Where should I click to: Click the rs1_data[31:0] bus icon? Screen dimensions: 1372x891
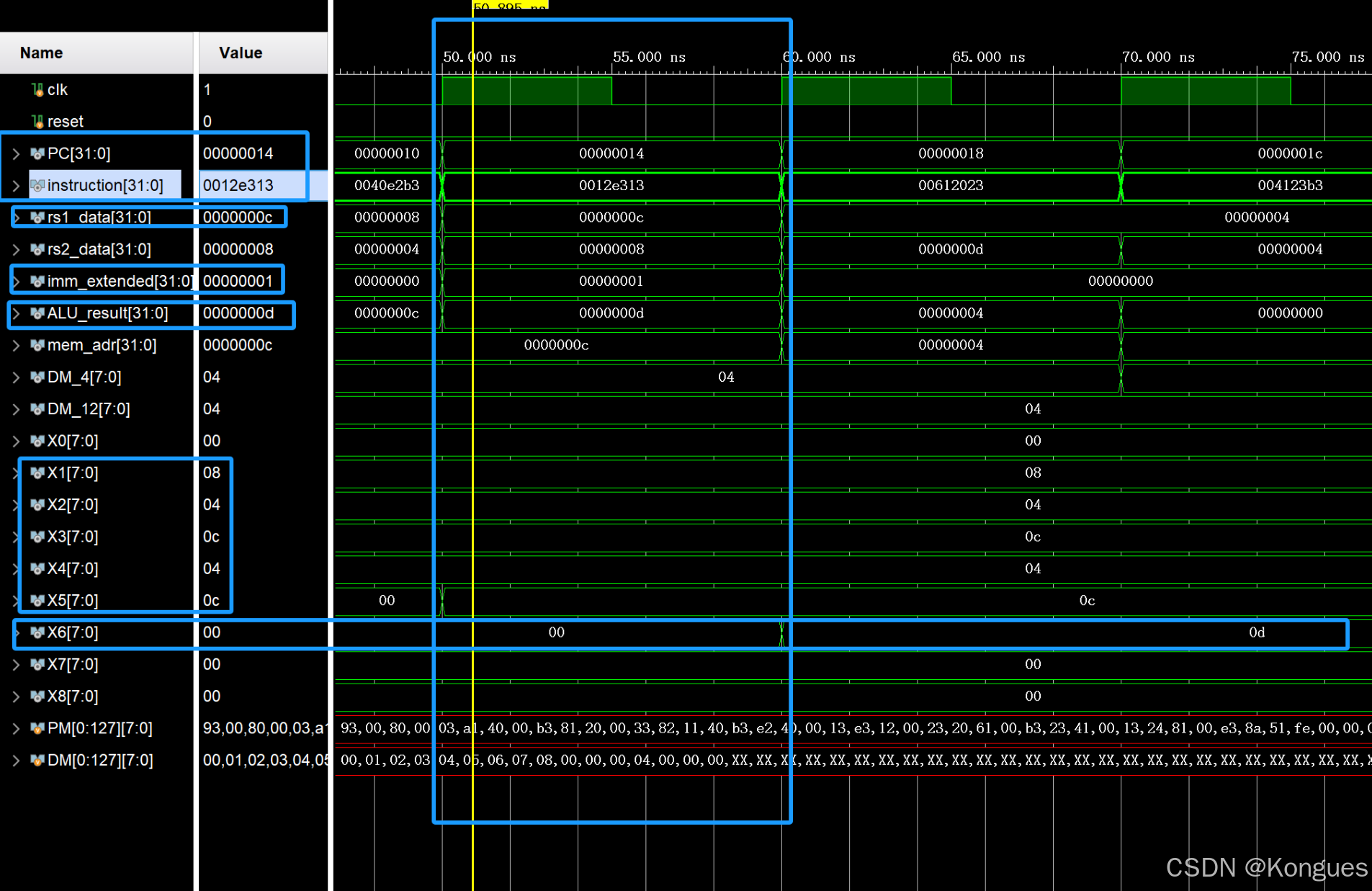(x=37, y=217)
